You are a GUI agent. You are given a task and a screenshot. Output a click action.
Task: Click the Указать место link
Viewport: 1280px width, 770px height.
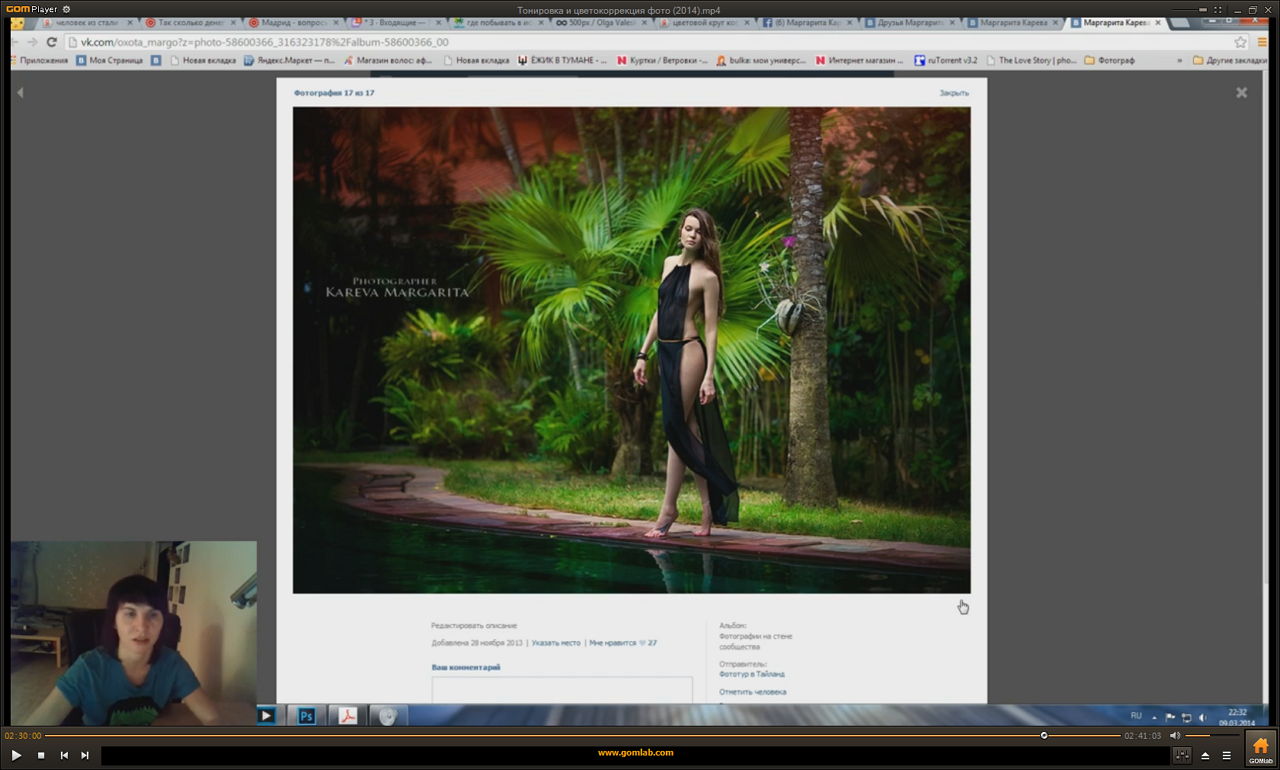click(556, 643)
